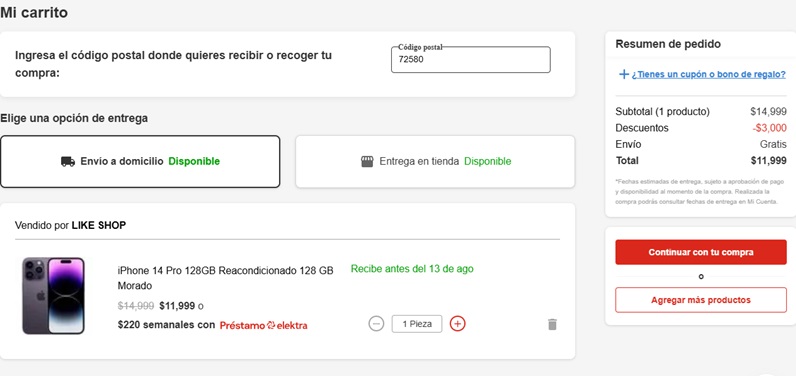796x376 pixels.
Task: Click the plus icon beside coupon link
Action: point(624,75)
